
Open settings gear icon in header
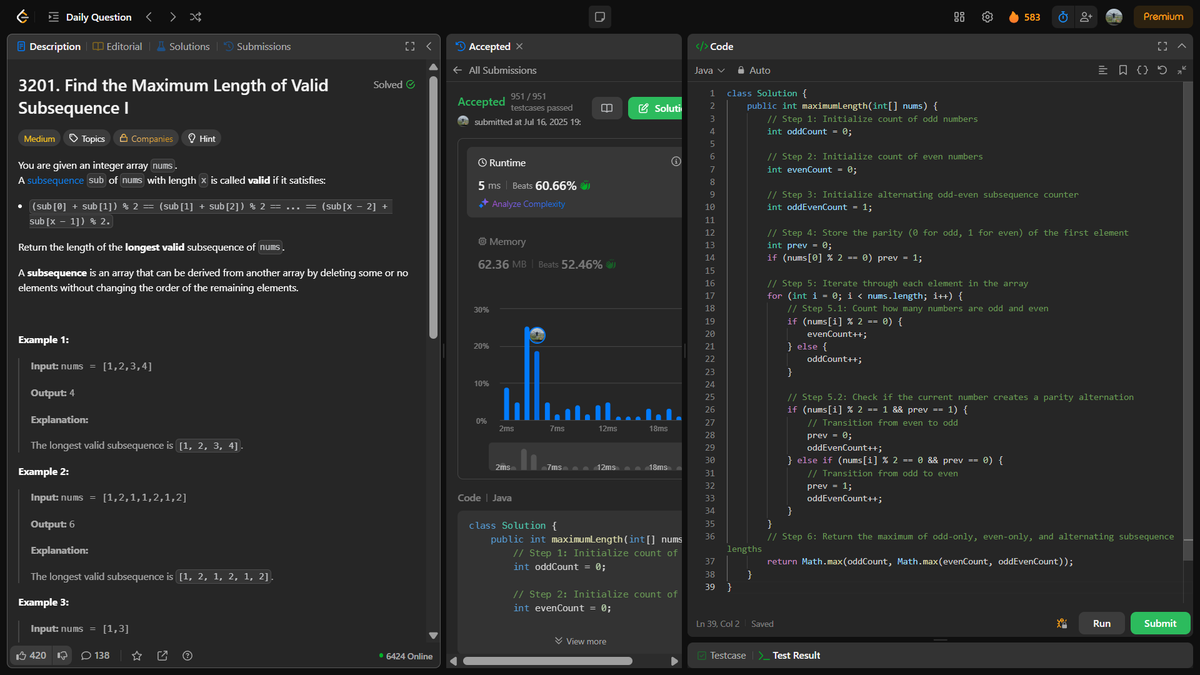(x=987, y=17)
